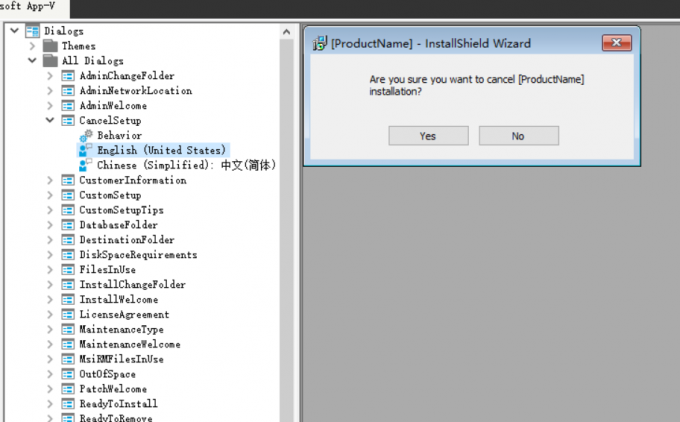Collapse the CancelSetup node
This screenshot has height=422, width=680.
click(x=50, y=120)
